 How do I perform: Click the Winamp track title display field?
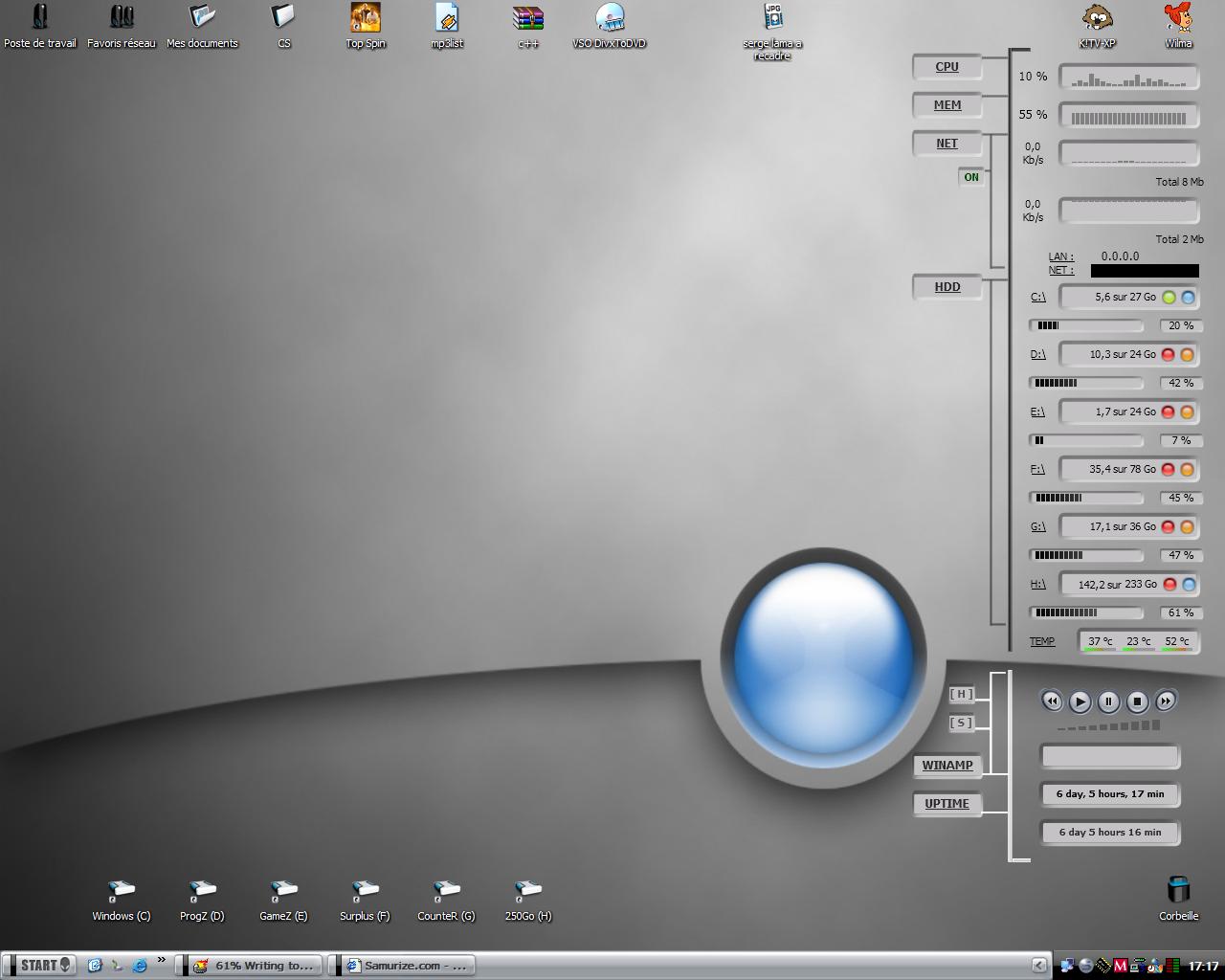pyautogui.click(x=1110, y=757)
